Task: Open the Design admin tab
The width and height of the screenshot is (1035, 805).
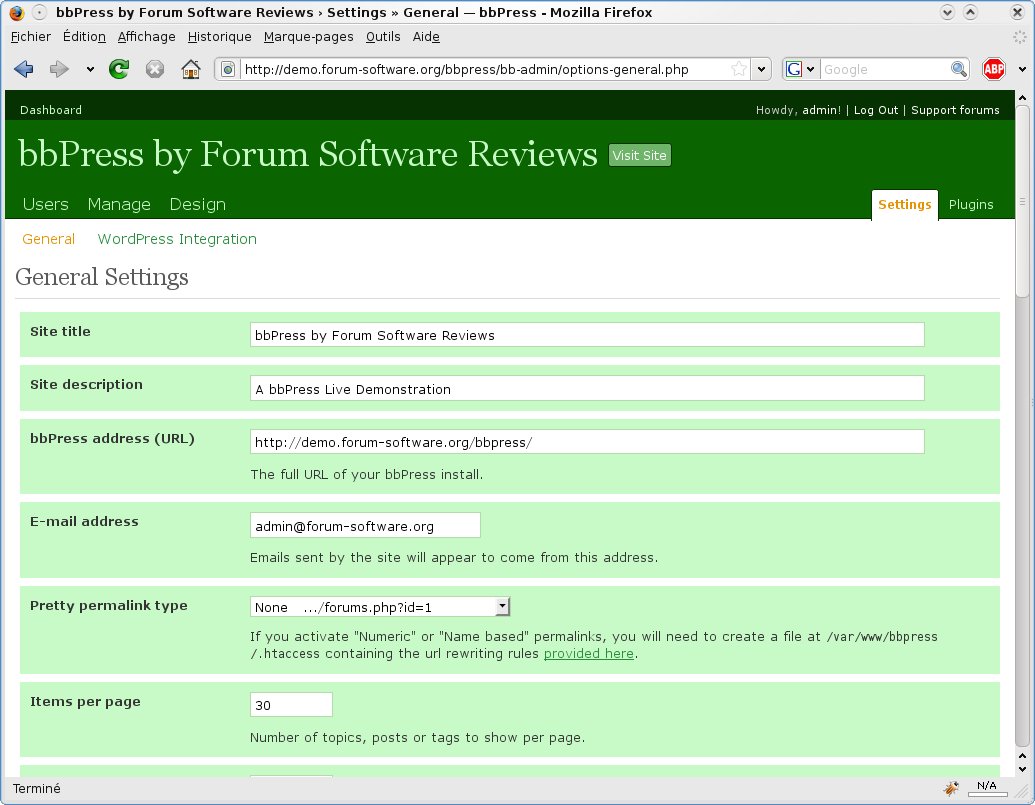Action: (197, 205)
